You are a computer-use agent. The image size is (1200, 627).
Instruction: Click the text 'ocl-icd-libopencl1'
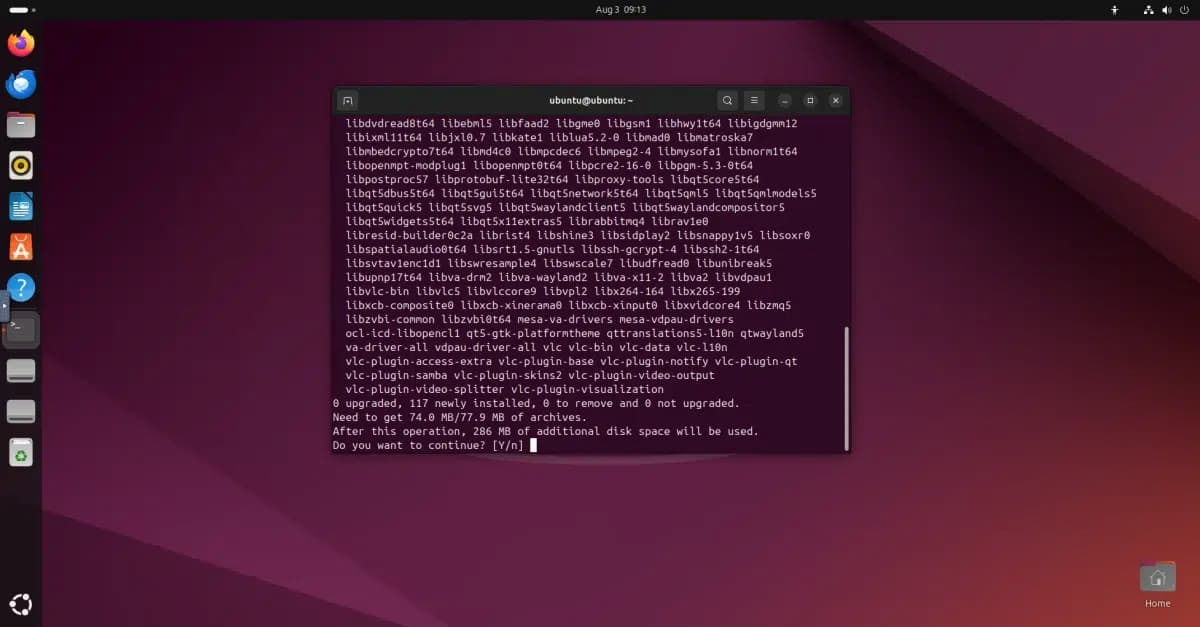[402, 333]
